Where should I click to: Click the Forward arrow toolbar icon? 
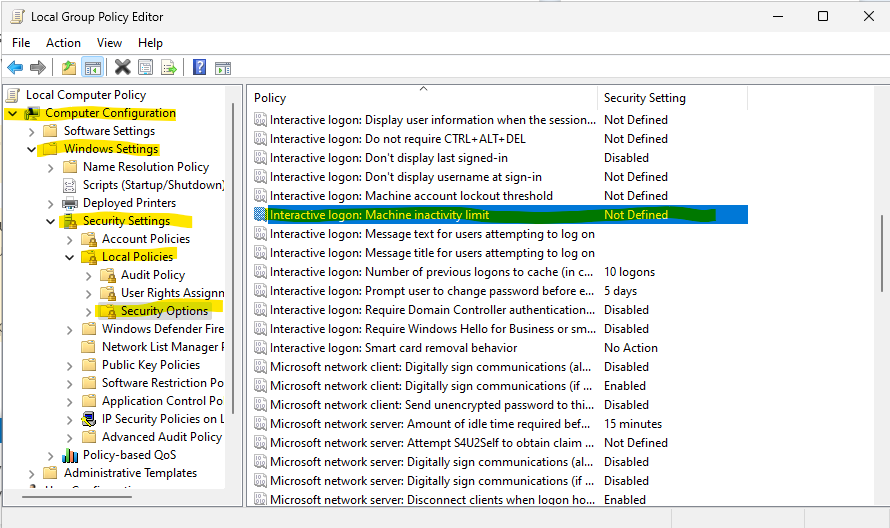[x=37, y=68]
